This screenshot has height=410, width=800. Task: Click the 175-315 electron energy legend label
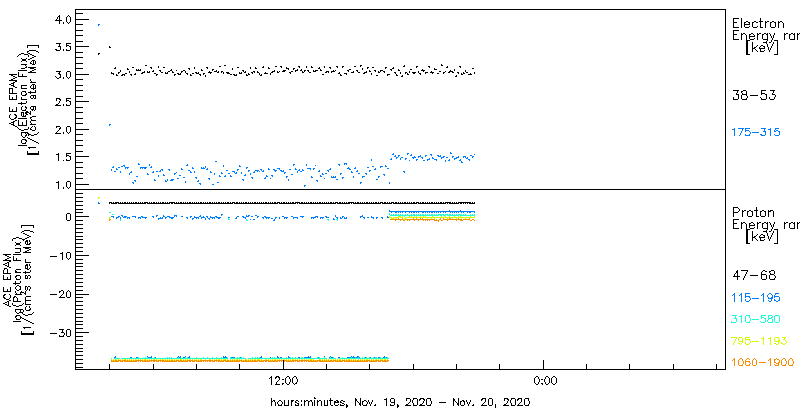[756, 133]
